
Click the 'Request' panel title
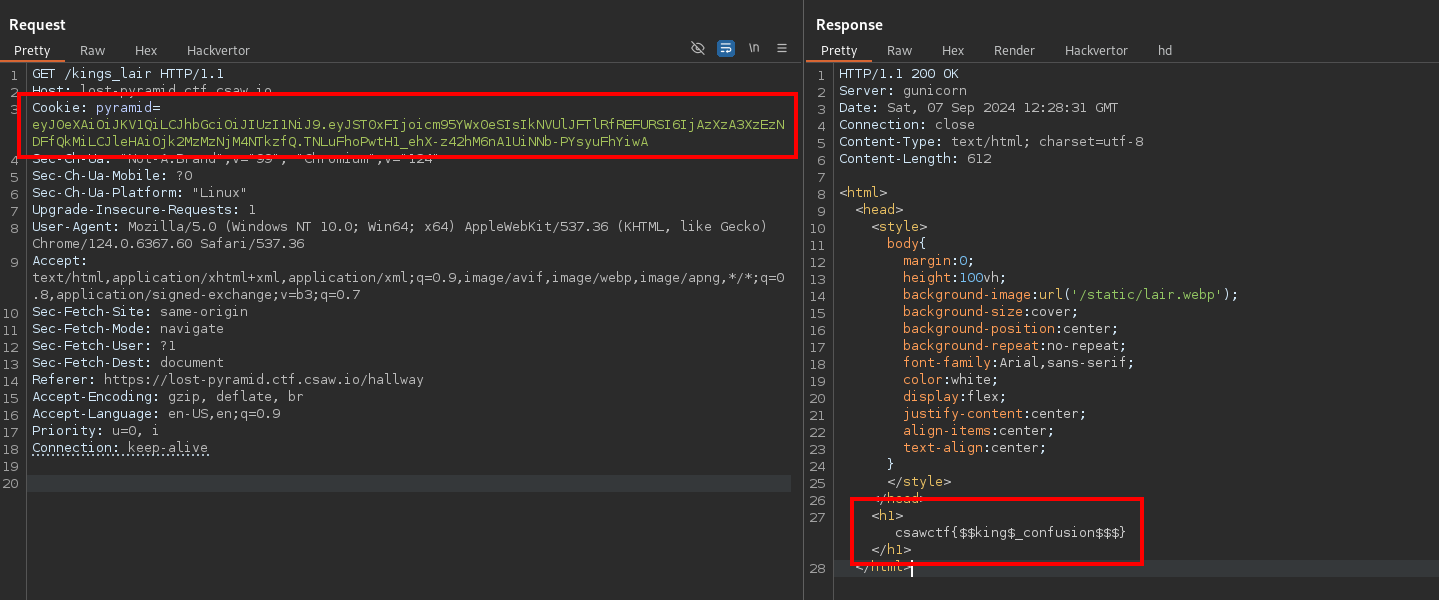click(38, 25)
